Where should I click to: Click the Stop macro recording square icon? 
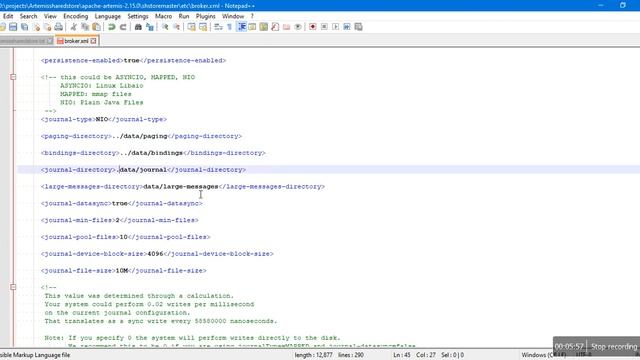(324, 27)
